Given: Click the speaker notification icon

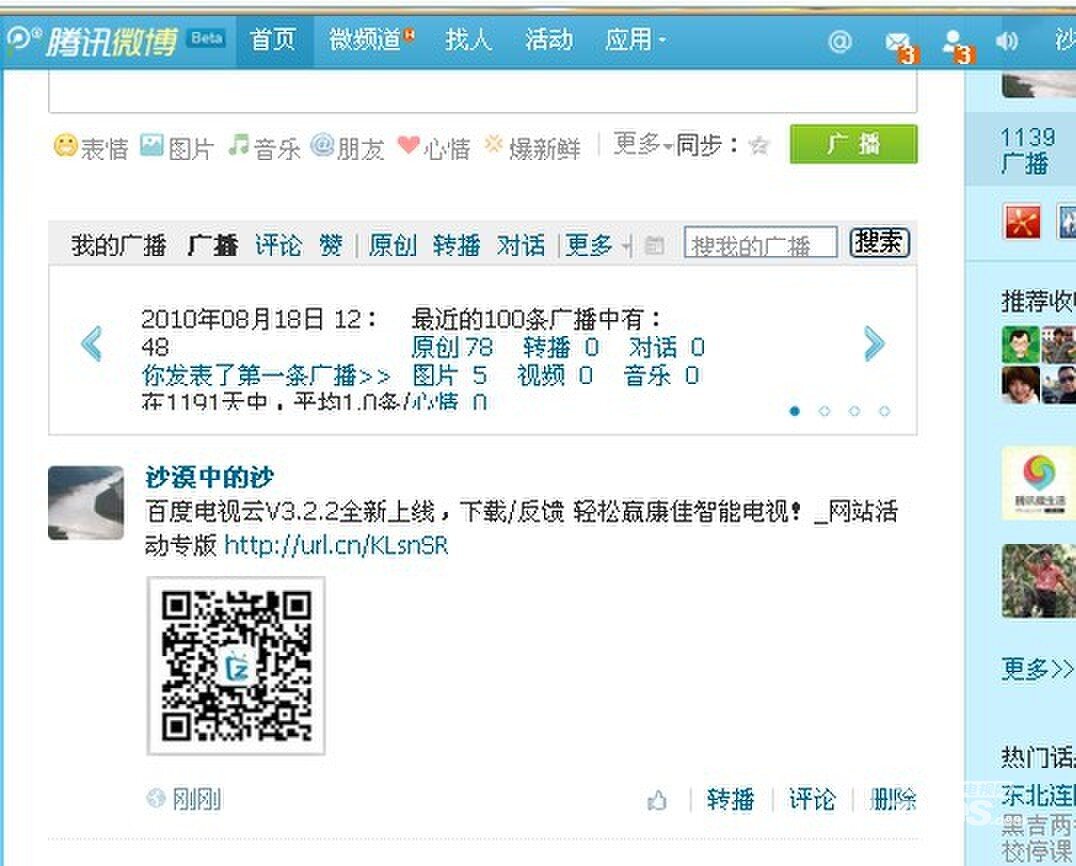Looking at the screenshot, I should coord(1007,41).
